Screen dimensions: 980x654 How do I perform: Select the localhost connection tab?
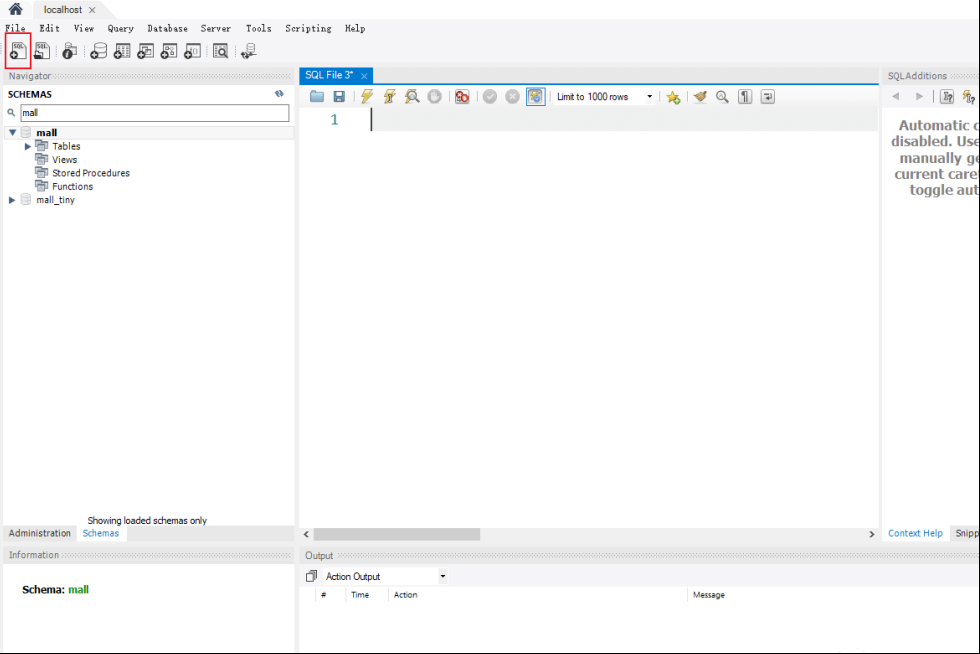click(62, 10)
